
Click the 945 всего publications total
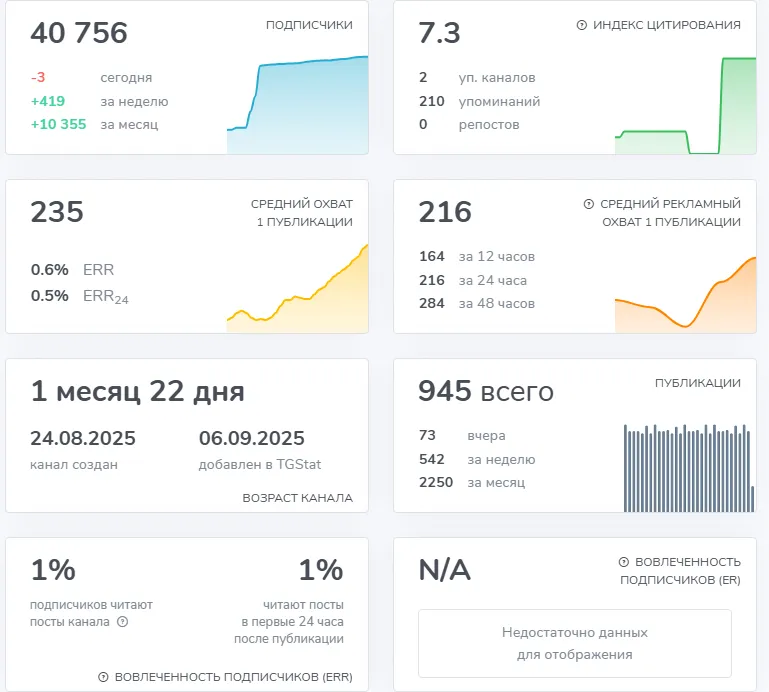pos(486,391)
